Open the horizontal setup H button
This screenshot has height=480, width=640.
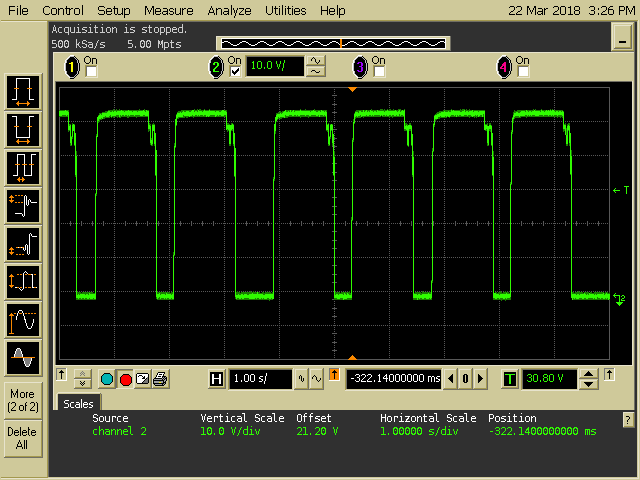coord(216,379)
